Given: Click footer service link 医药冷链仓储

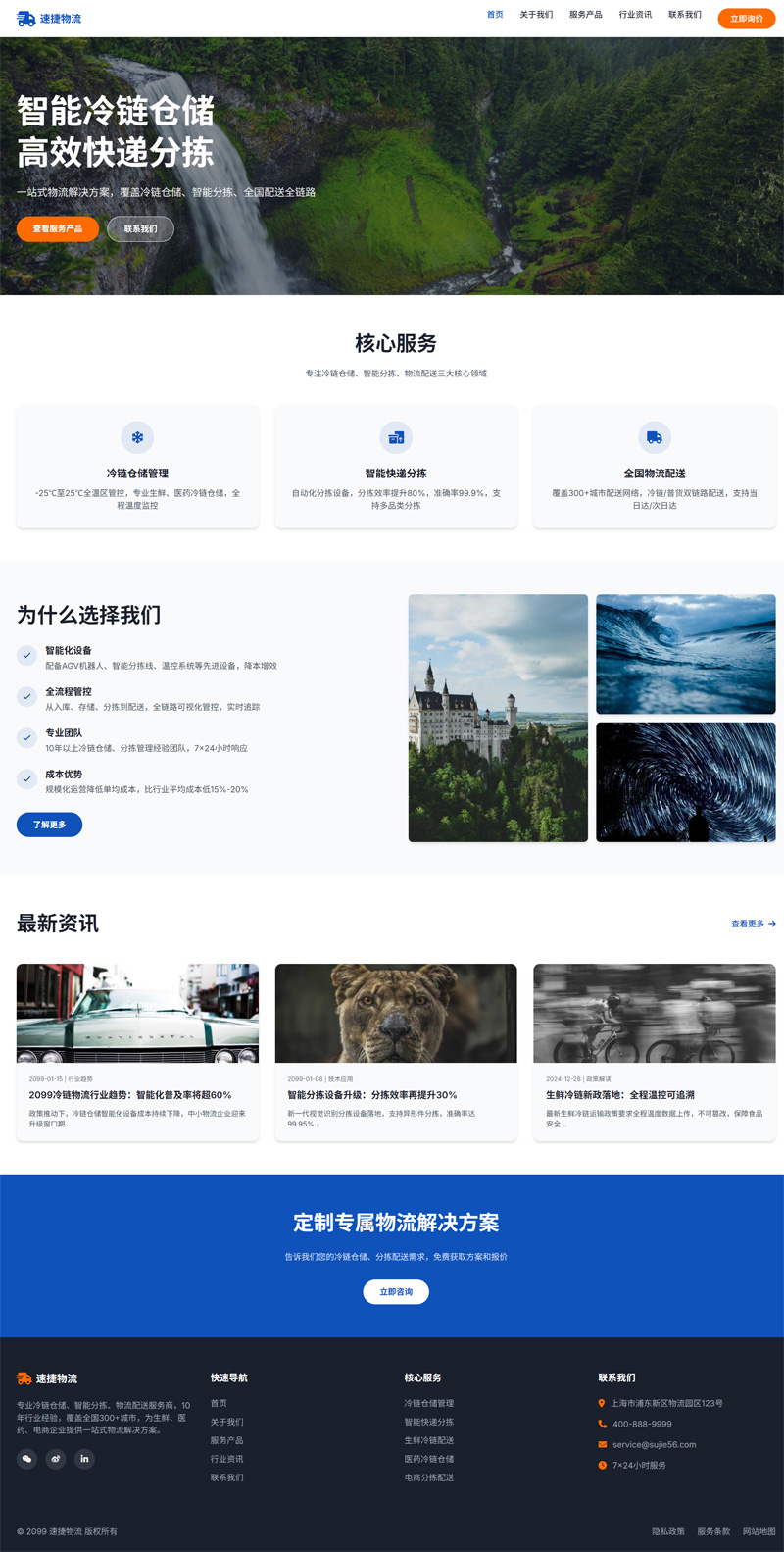Looking at the screenshot, I should pos(429,1459).
